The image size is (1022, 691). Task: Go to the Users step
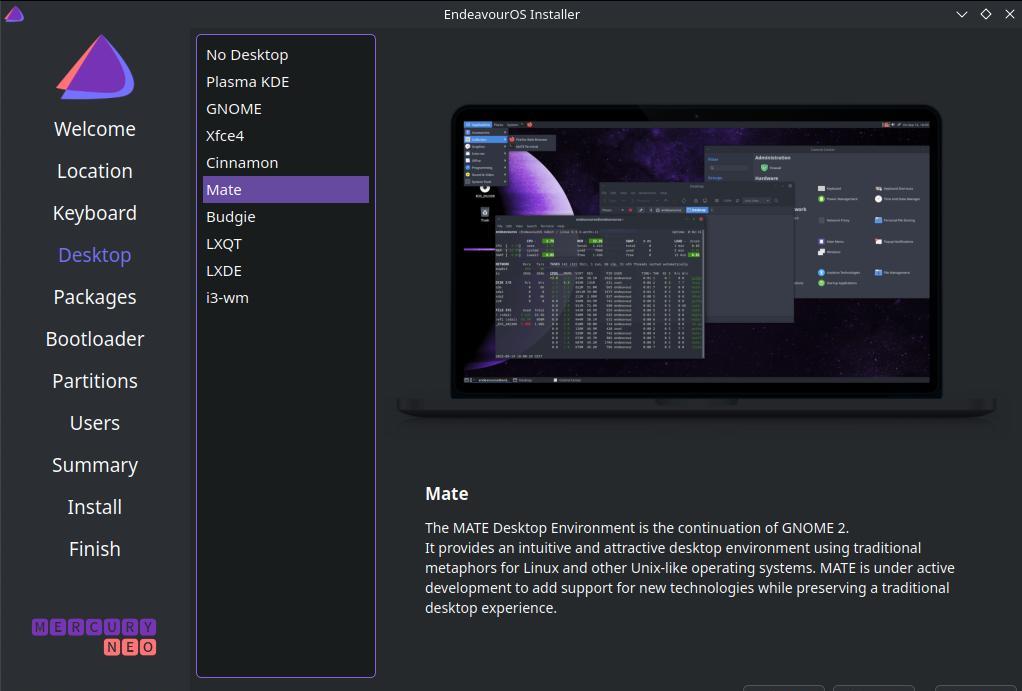[x=95, y=423]
